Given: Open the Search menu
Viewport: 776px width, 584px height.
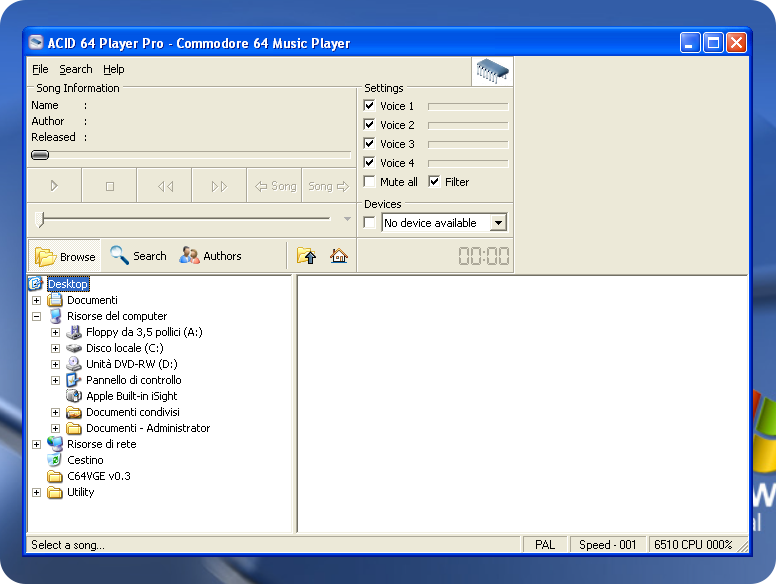Looking at the screenshot, I should tap(76, 69).
